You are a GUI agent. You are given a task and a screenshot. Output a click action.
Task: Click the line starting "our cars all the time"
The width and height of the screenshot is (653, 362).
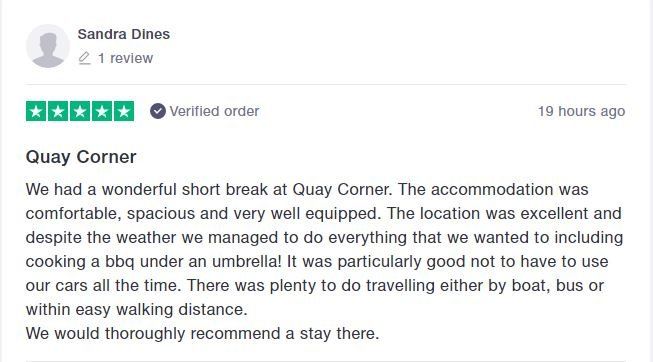coord(315,286)
